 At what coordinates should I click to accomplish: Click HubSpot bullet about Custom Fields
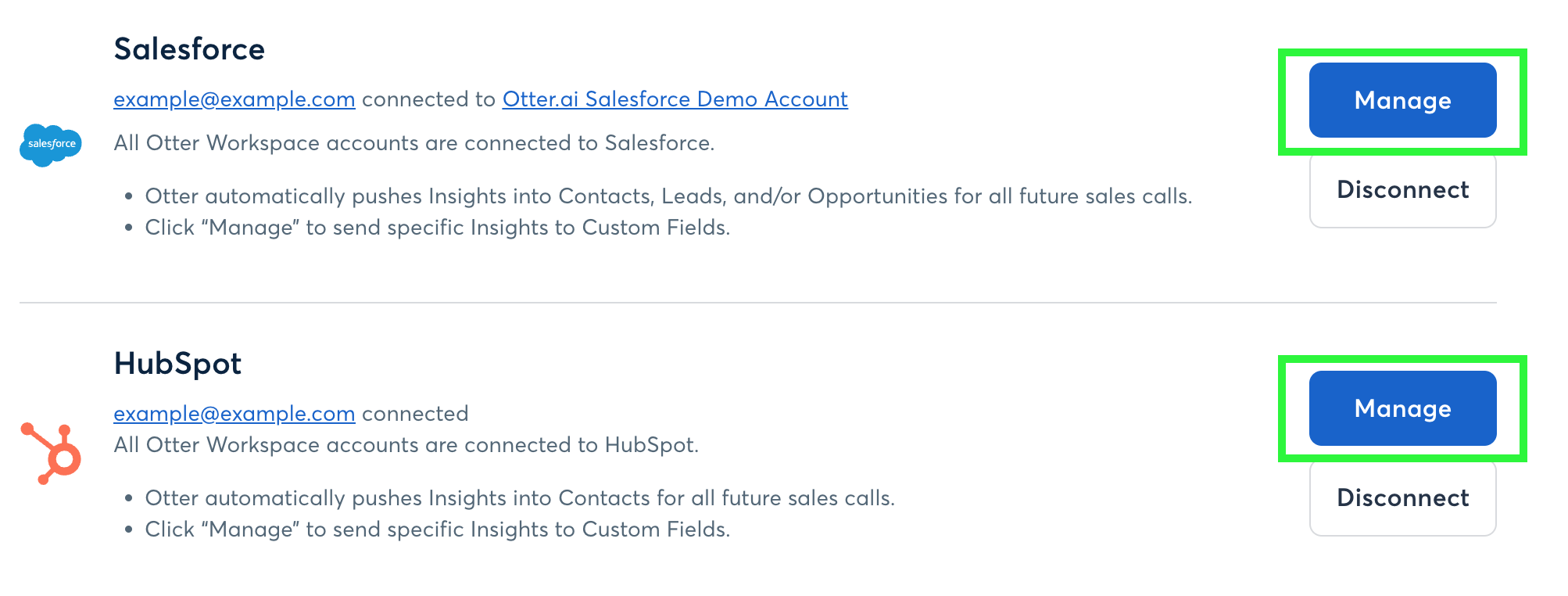(438, 530)
